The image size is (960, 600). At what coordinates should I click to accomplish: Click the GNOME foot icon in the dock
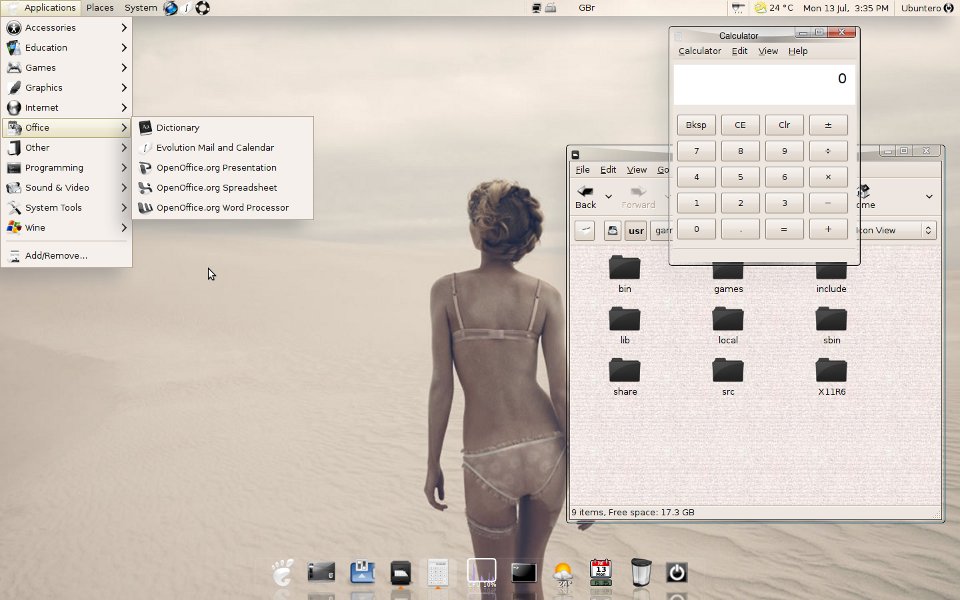[x=283, y=572]
